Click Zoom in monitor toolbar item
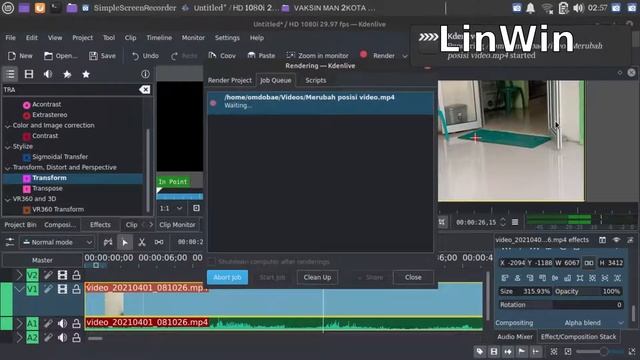640x360 pixels. point(317,56)
